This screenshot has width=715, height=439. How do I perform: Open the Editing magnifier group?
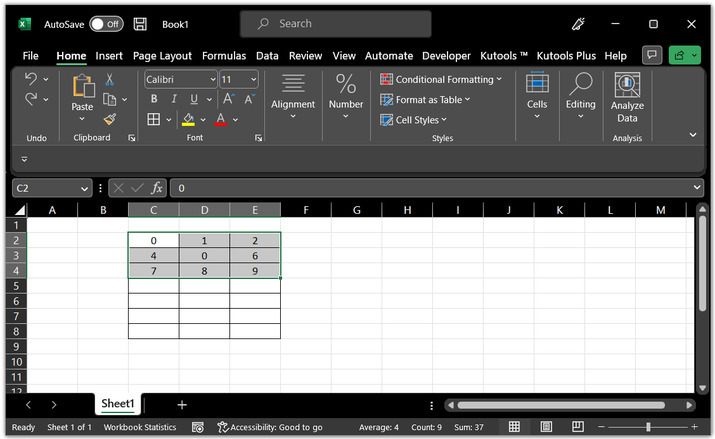click(x=580, y=83)
